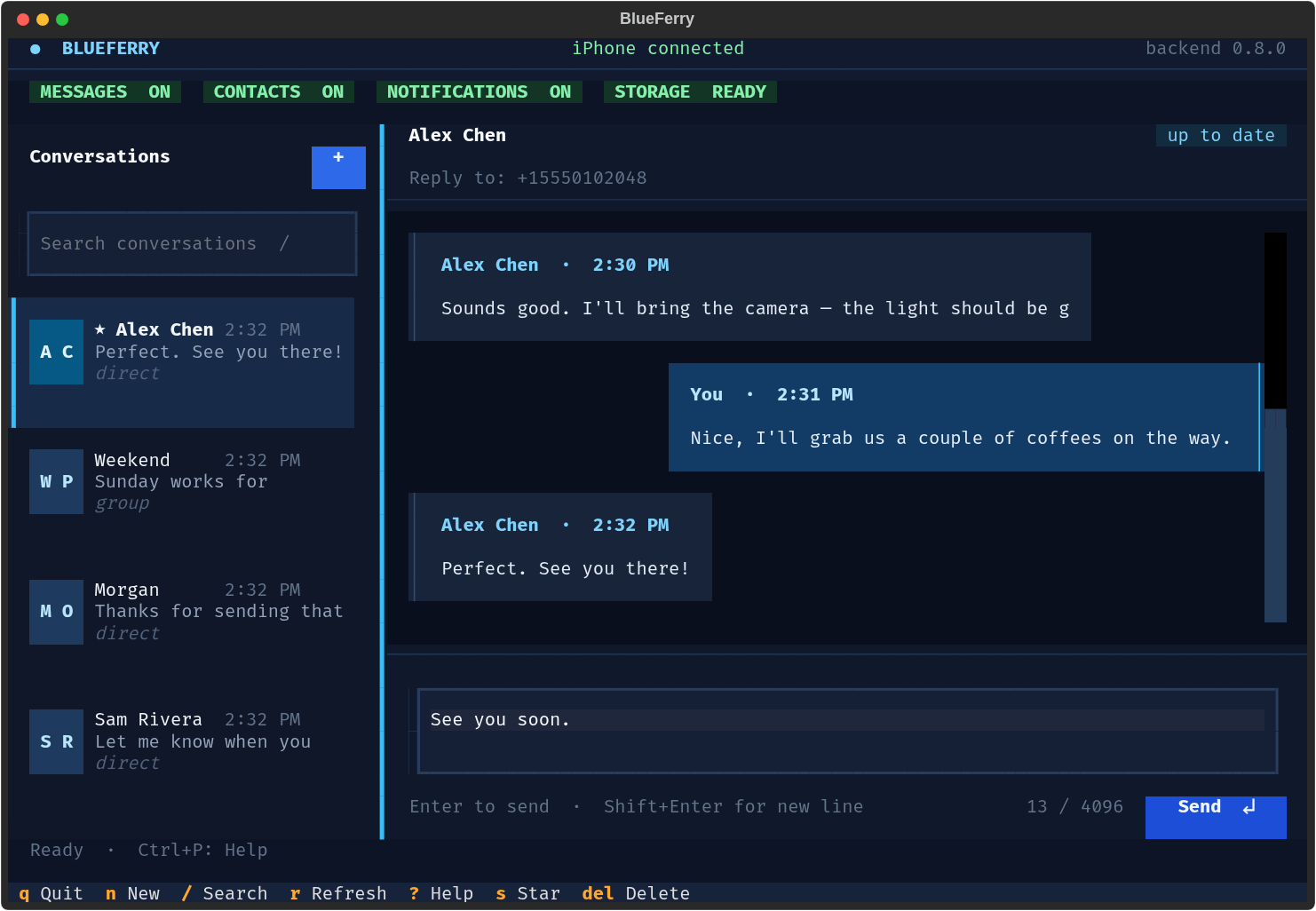Click the STORAGE READY status badge
Screen dimensions: 1316x911
point(690,91)
